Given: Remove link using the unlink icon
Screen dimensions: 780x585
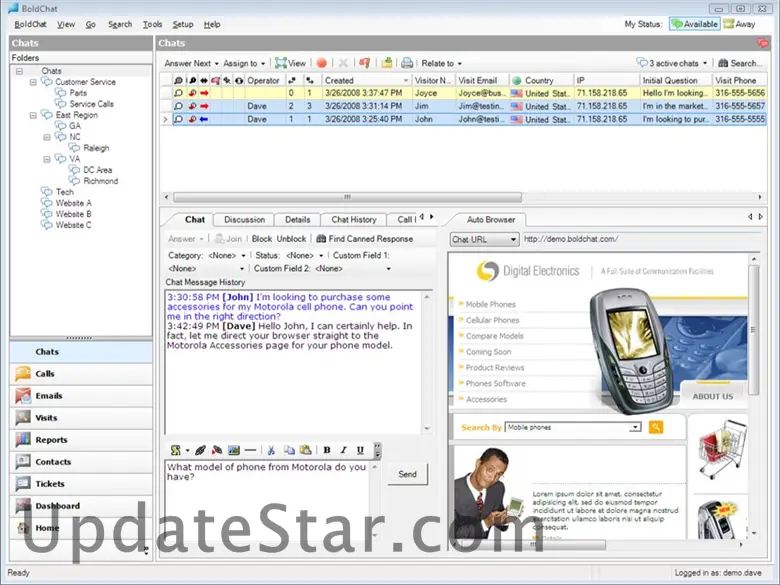Looking at the screenshot, I should 217,450.
